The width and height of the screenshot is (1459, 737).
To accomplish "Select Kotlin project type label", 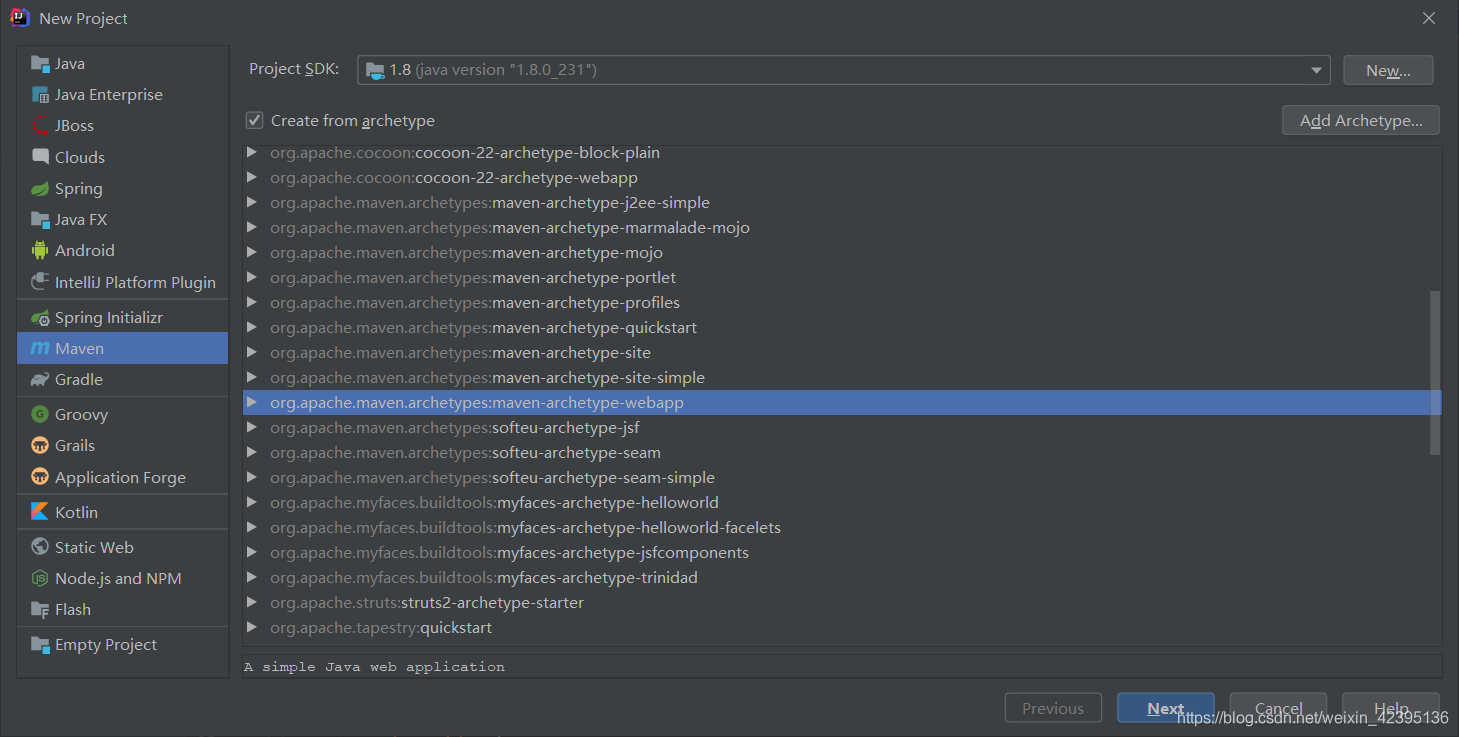I will point(77,512).
